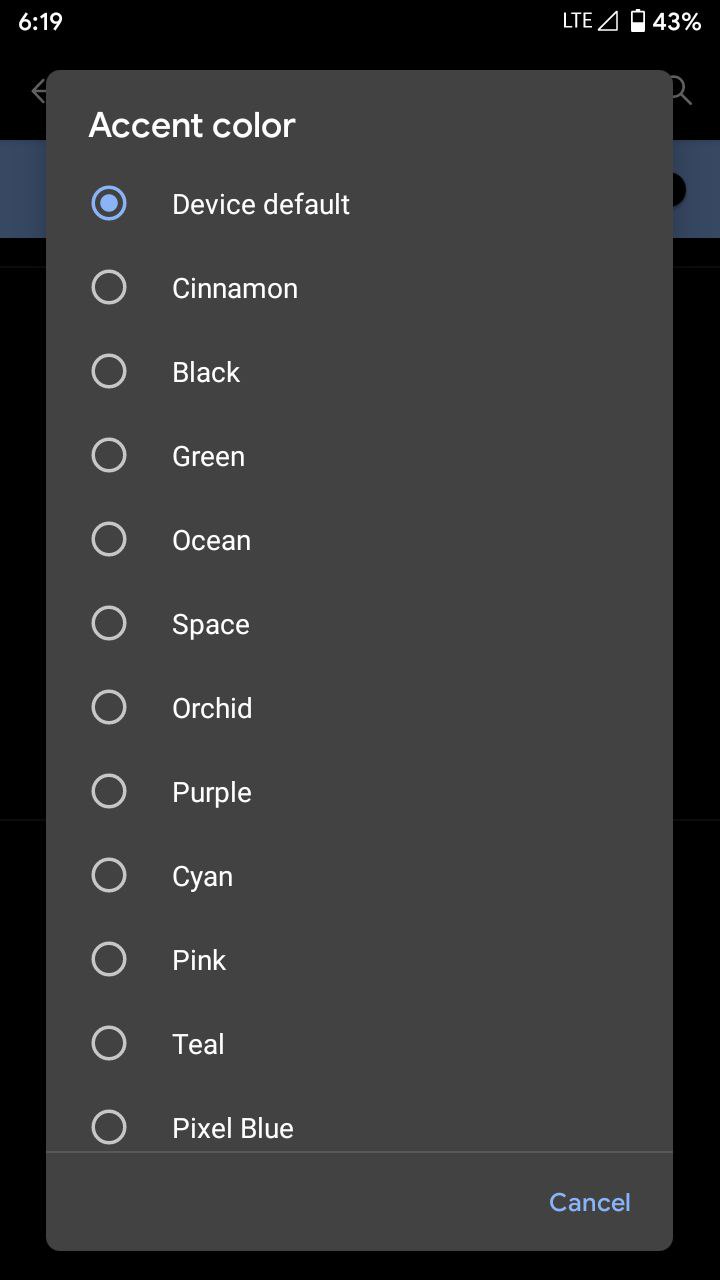This screenshot has height=1280, width=720.
Task: Cancel the Accent color dialog
Action: pyautogui.click(x=590, y=1202)
